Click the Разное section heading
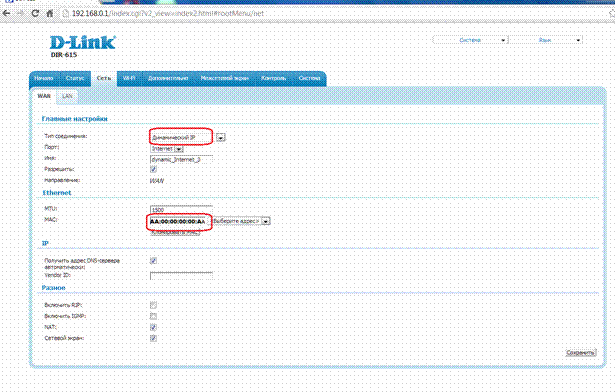 54,288
